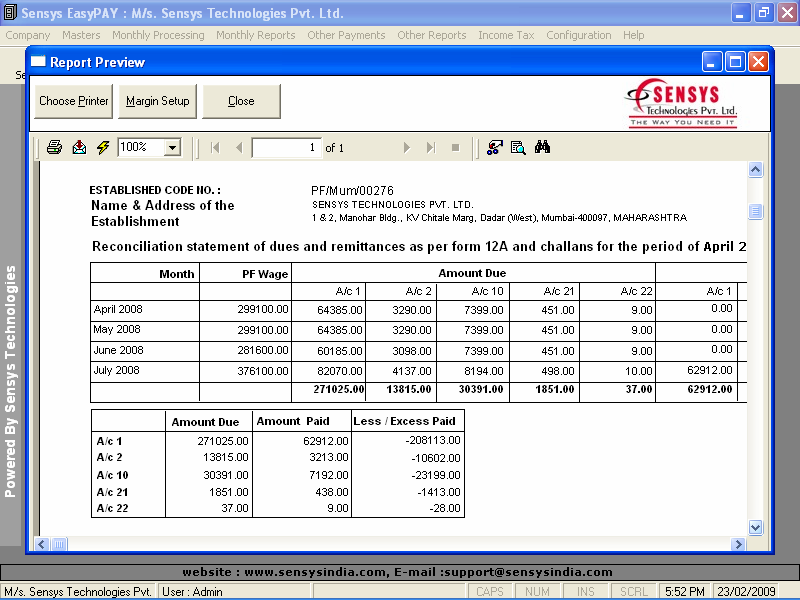Viewport: 800px width, 600px height.
Task: Maximize the Report Preview window
Action: [735, 62]
